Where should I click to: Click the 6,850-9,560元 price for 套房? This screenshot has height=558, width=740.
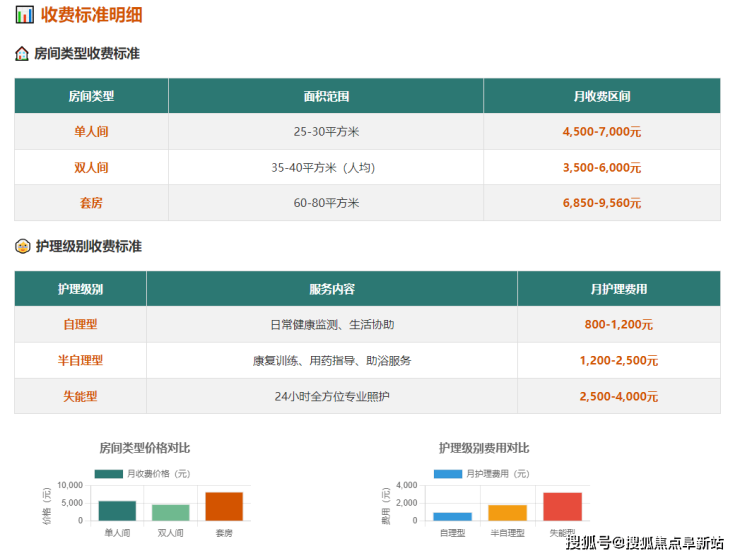(602, 203)
